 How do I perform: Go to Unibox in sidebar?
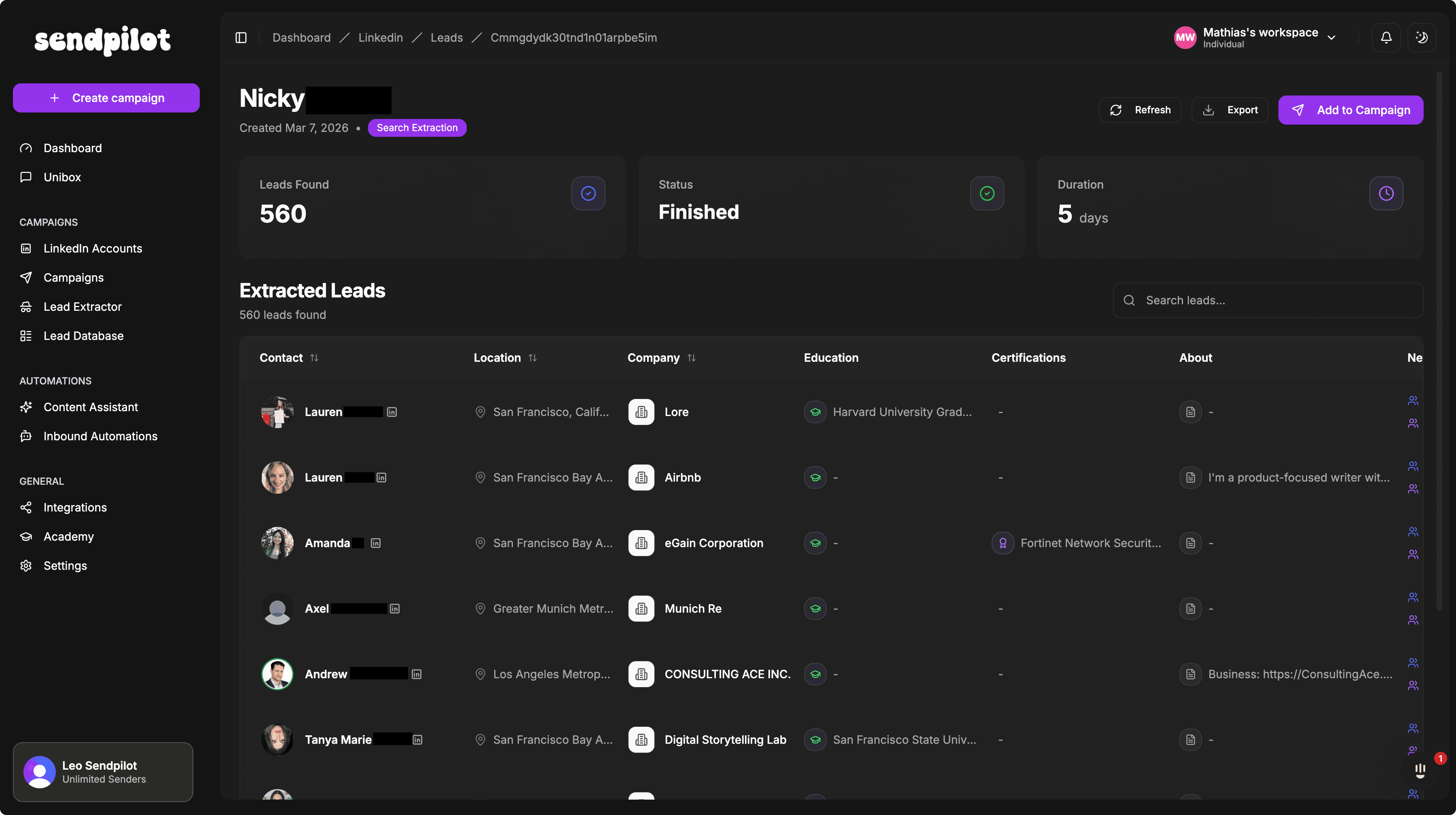pos(62,177)
